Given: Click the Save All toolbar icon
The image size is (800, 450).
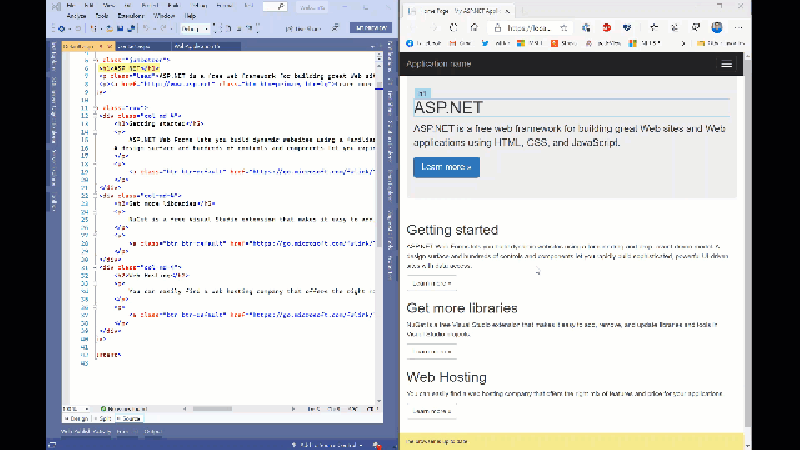Looking at the screenshot, I should [131, 29].
